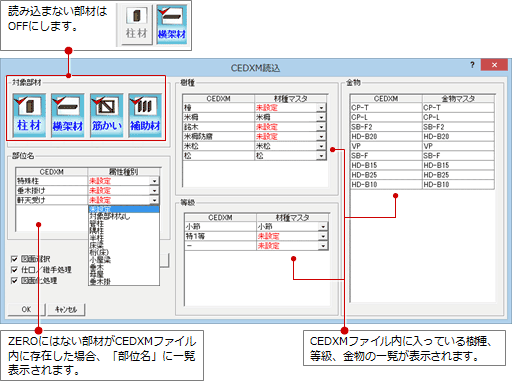Click the ON 横架材 example icon at top
The width and height of the screenshot is (512, 385).
(172, 24)
